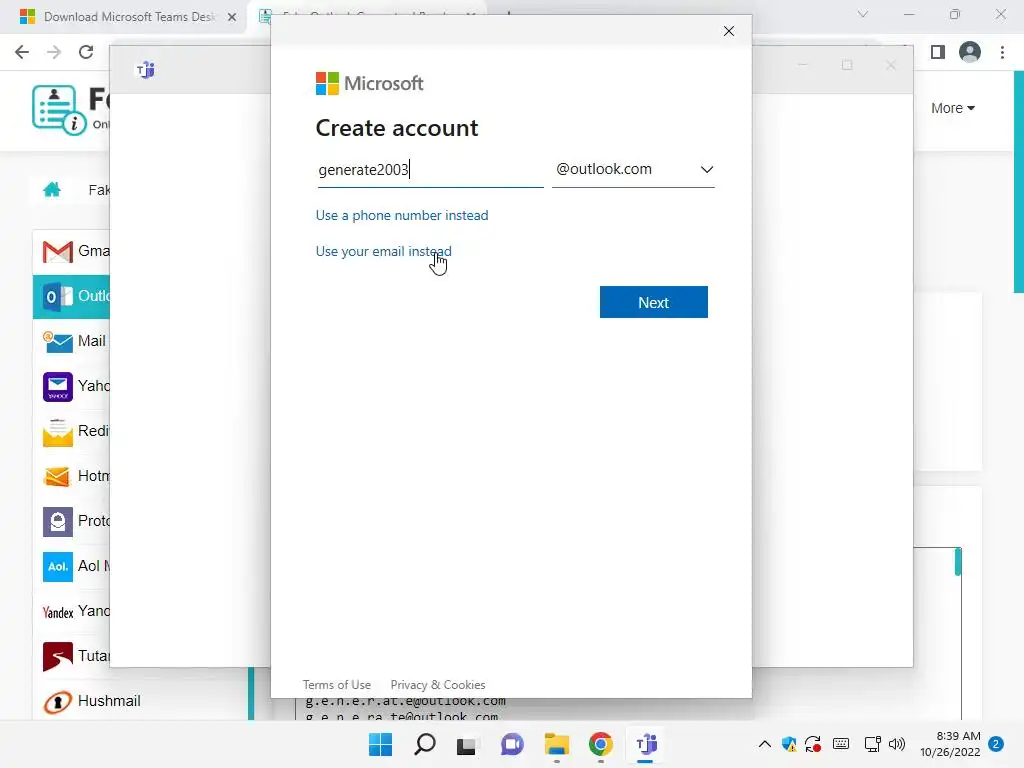Viewport: 1024px width, 768px height.
Task: Click the Microsoft logo in the dialog
Action: 370,84
